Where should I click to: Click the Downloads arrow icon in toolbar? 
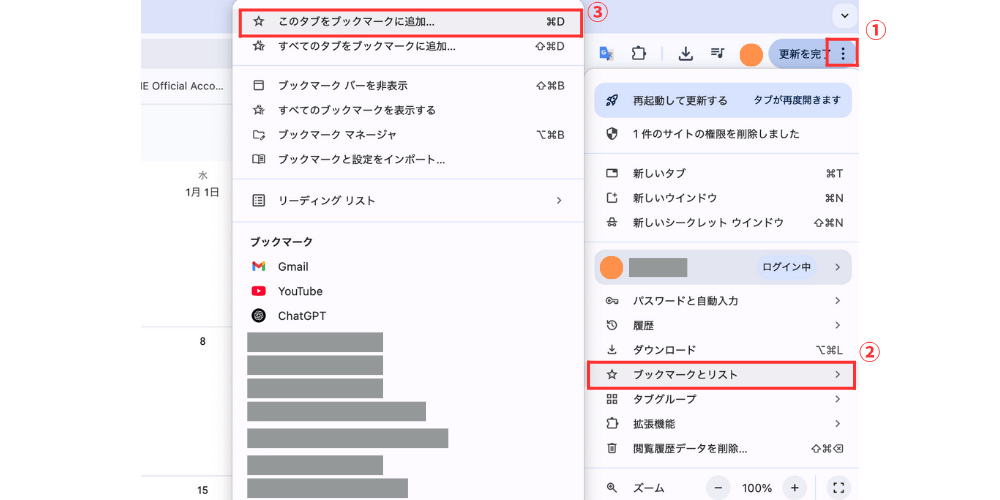pos(686,54)
